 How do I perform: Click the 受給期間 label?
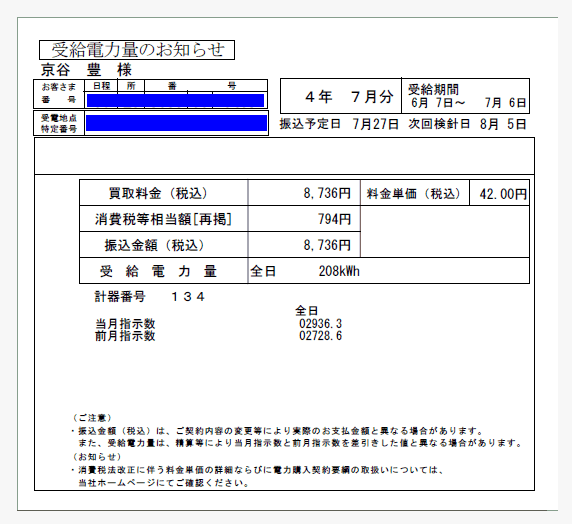[x=433, y=89]
